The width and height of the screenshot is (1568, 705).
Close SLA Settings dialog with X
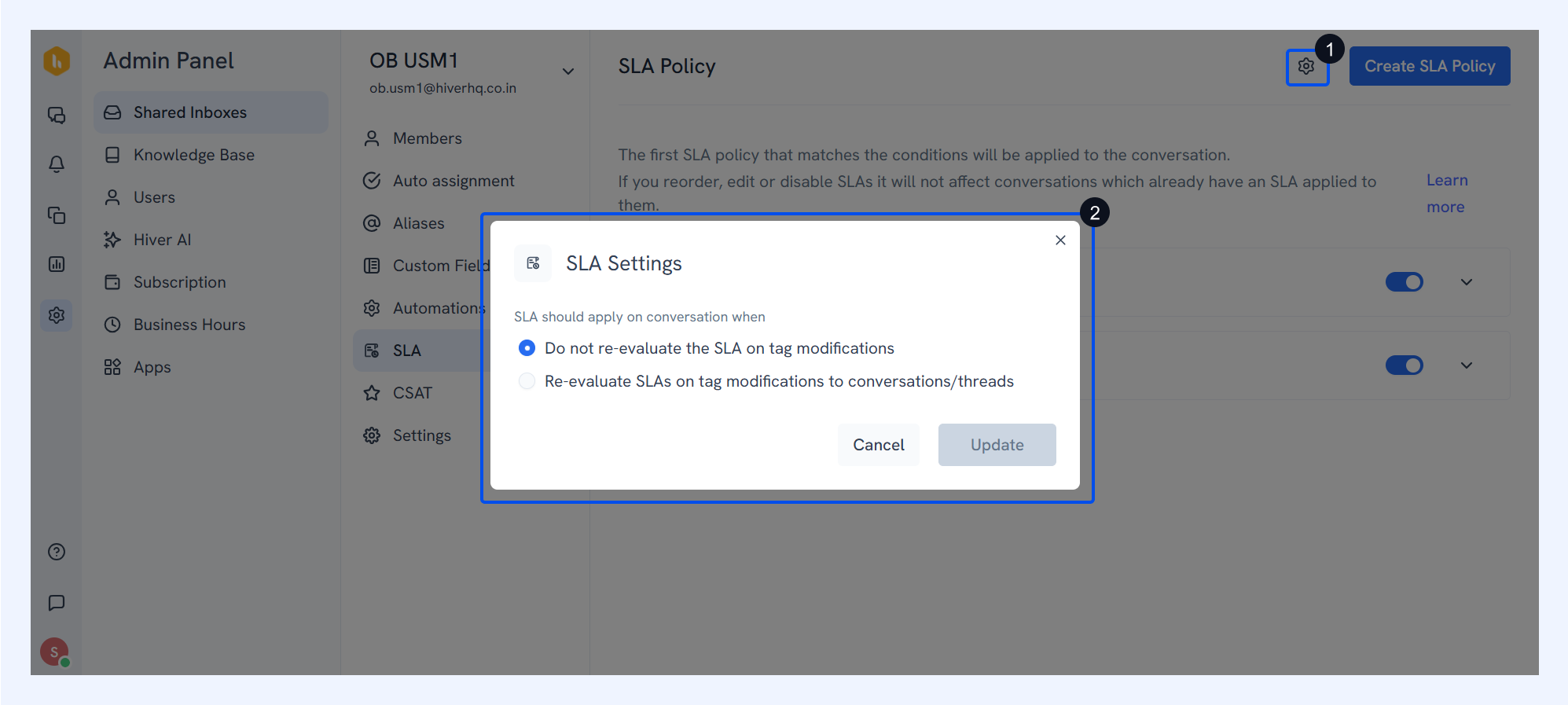pyautogui.click(x=1060, y=241)
